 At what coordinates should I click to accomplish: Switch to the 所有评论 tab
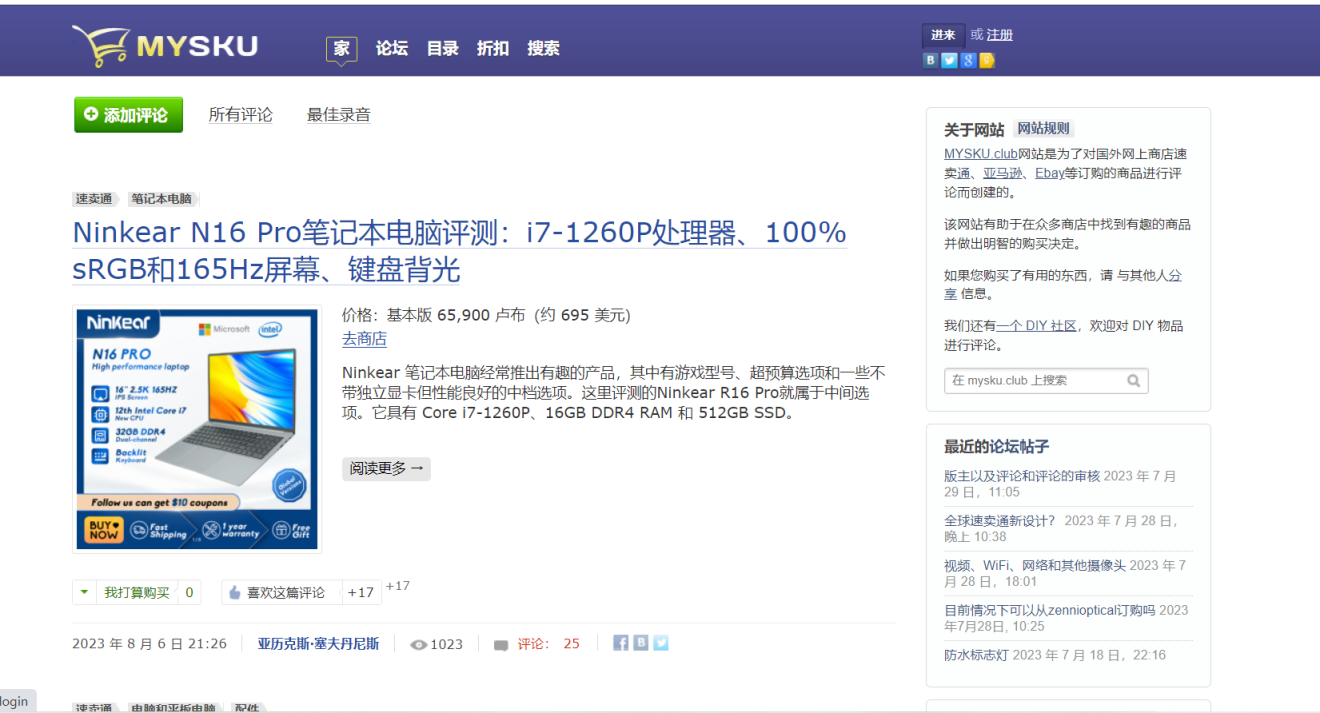240,114
